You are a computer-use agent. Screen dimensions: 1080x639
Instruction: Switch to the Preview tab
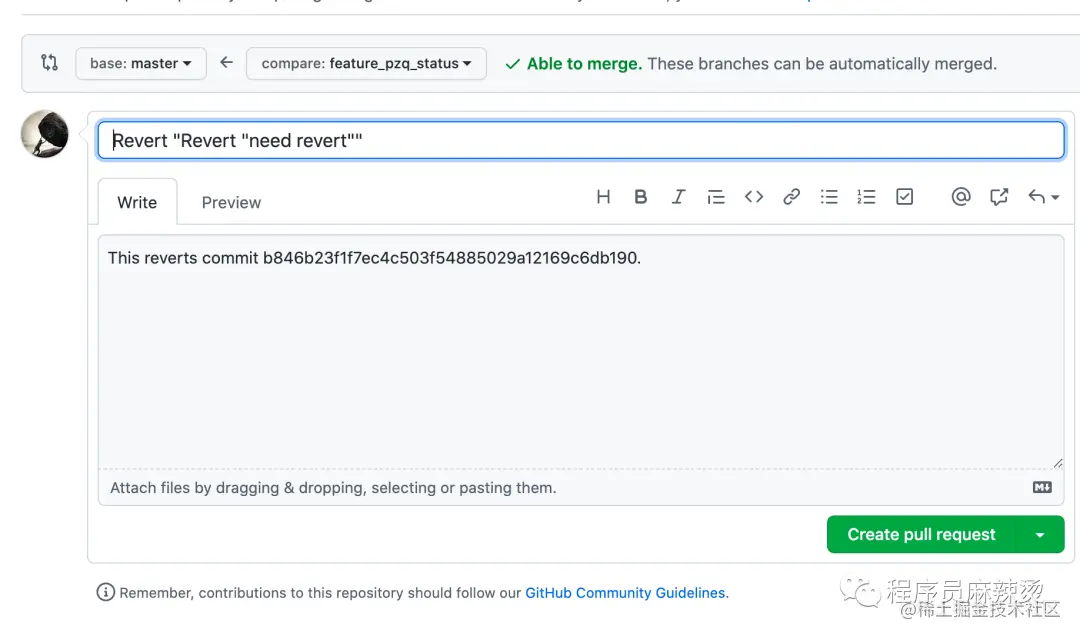231,202
